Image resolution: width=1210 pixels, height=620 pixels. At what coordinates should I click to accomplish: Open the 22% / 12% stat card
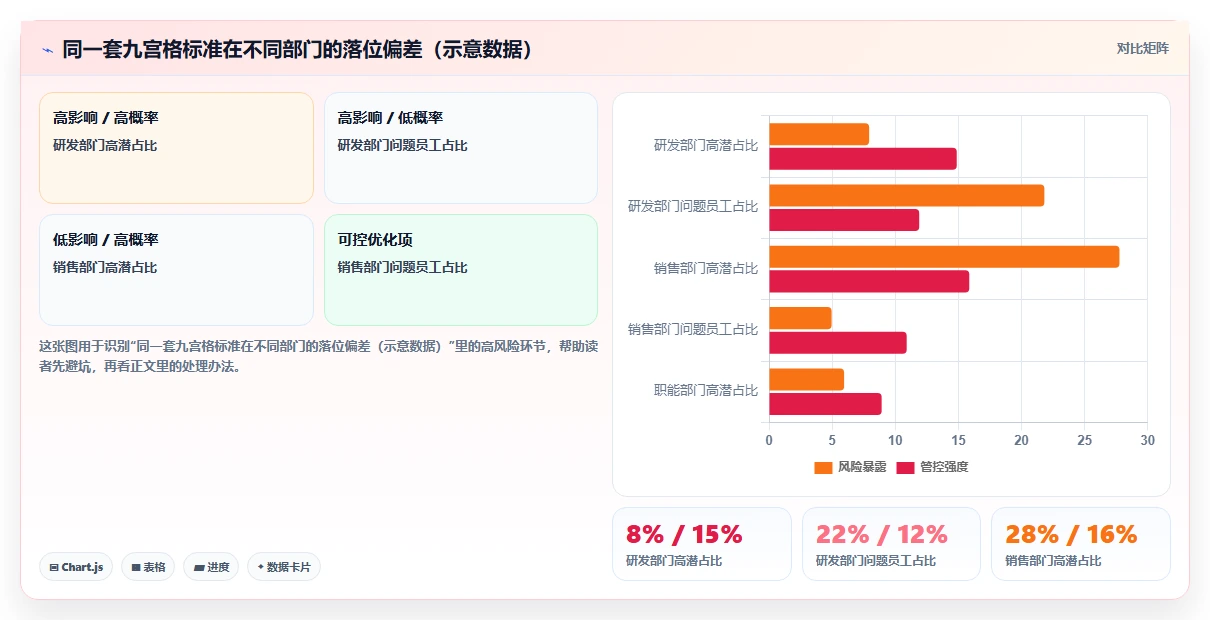coord(891,543)
